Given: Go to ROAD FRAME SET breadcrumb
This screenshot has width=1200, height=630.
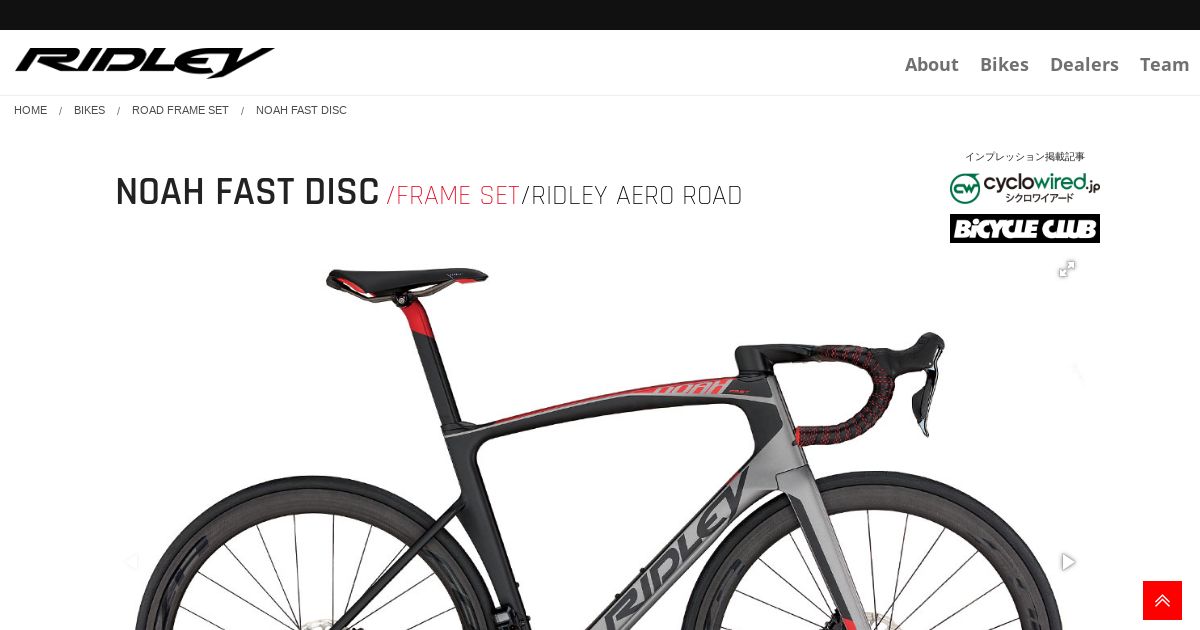Looking at the screenshot, I should 180,110.
